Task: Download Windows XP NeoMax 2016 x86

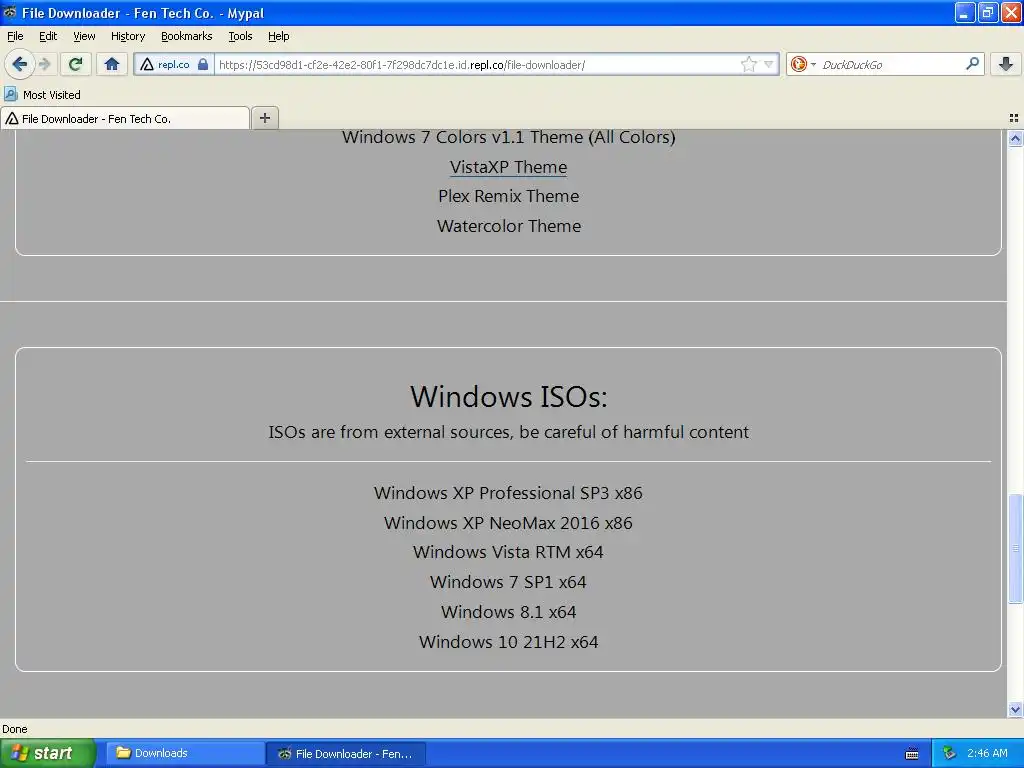Action: 509,523
